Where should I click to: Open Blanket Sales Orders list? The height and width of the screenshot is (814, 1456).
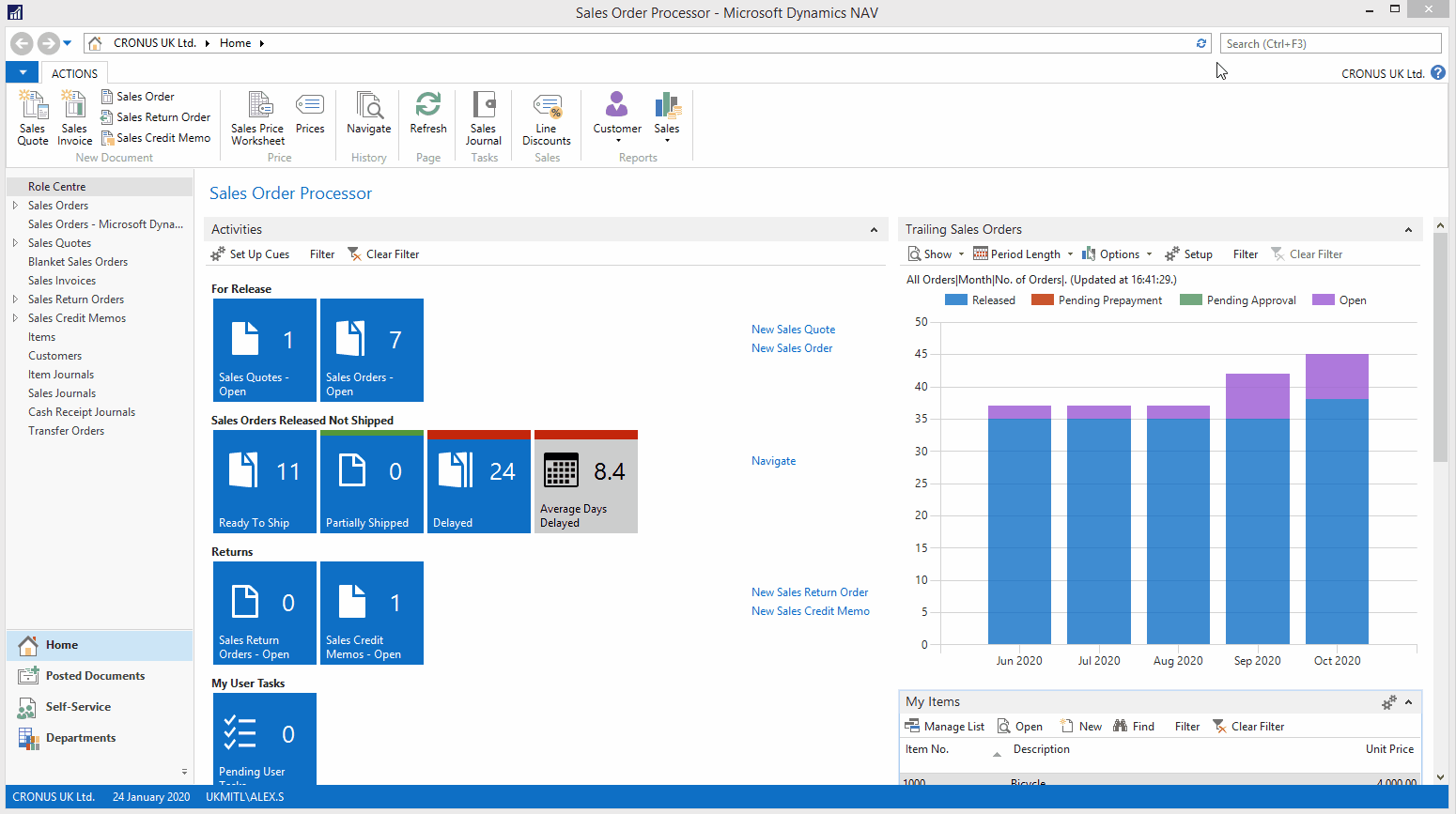click(x=78, y=262)
